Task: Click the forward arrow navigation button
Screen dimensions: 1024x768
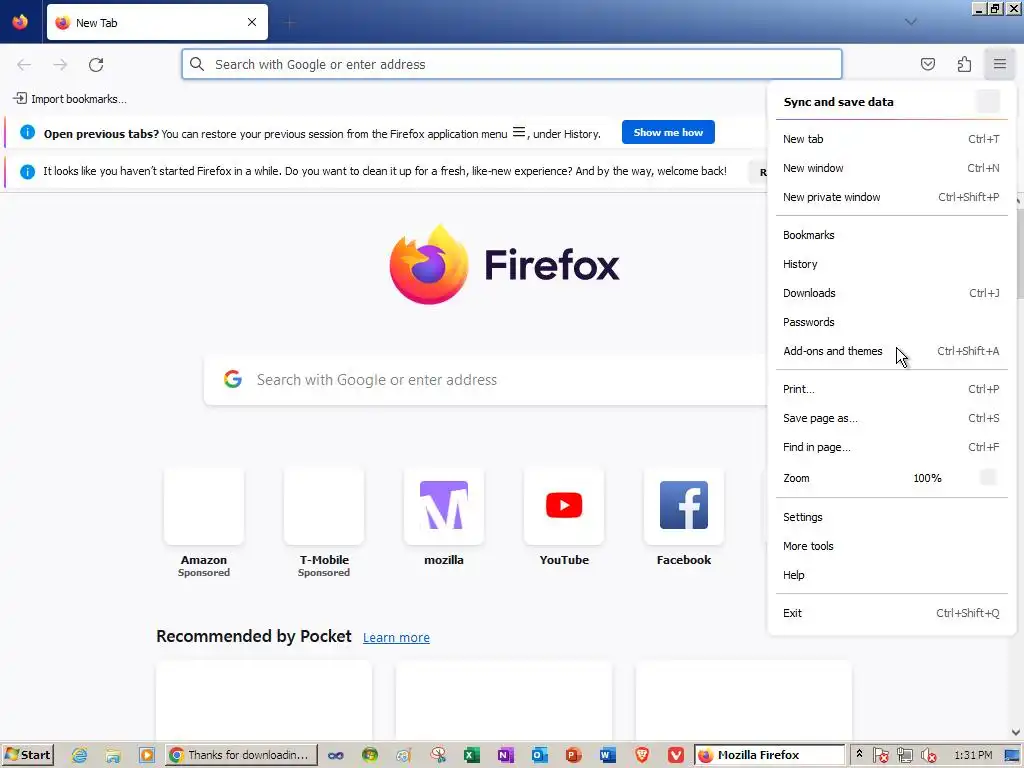Action: click(x=60, y=65)
